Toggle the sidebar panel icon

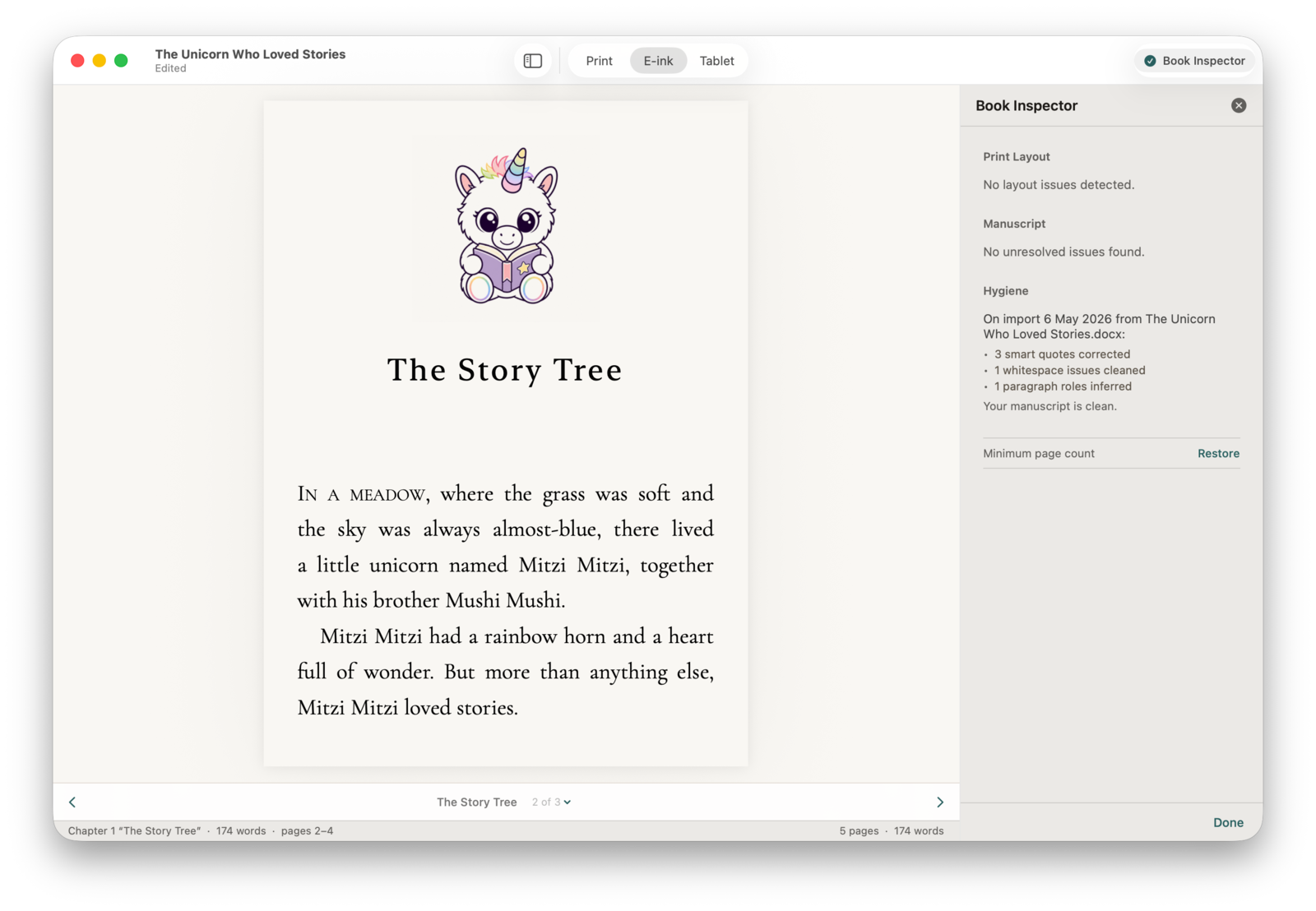[x=533, y=61]
